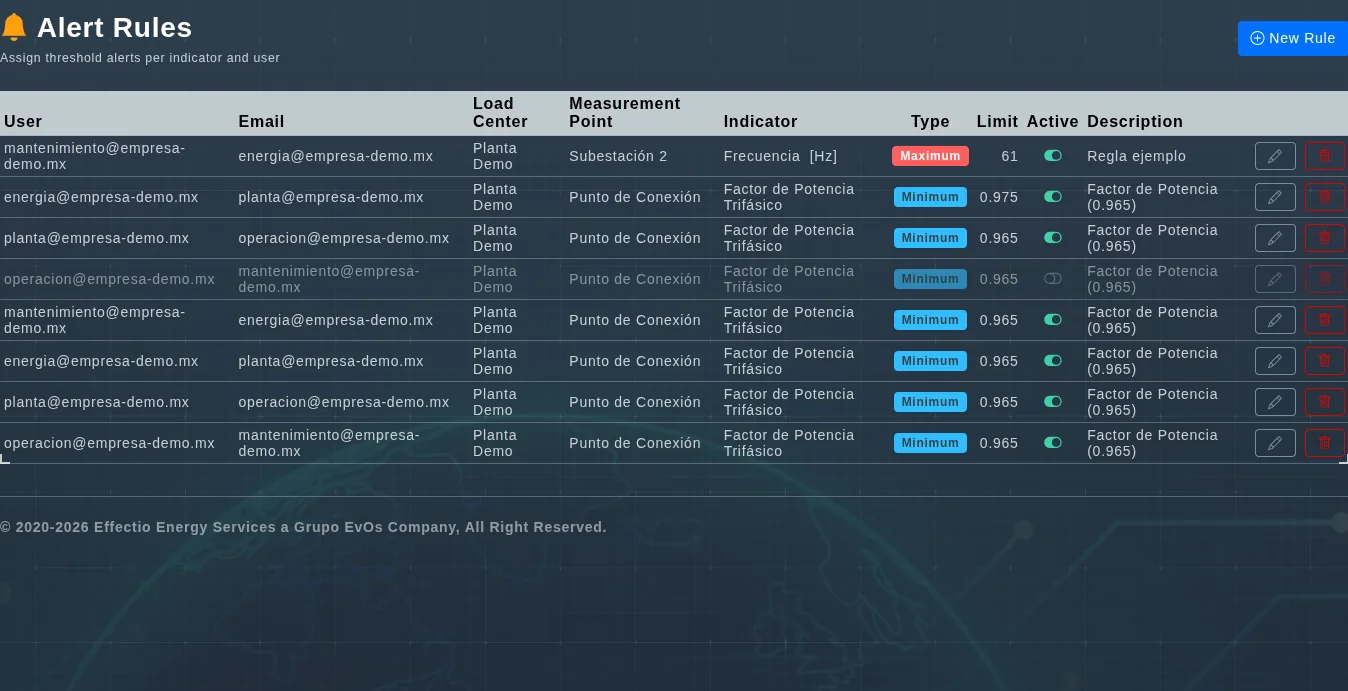
Task: Toggle Active for energia's 0.965 limit rule
Action: (1053, 361)
